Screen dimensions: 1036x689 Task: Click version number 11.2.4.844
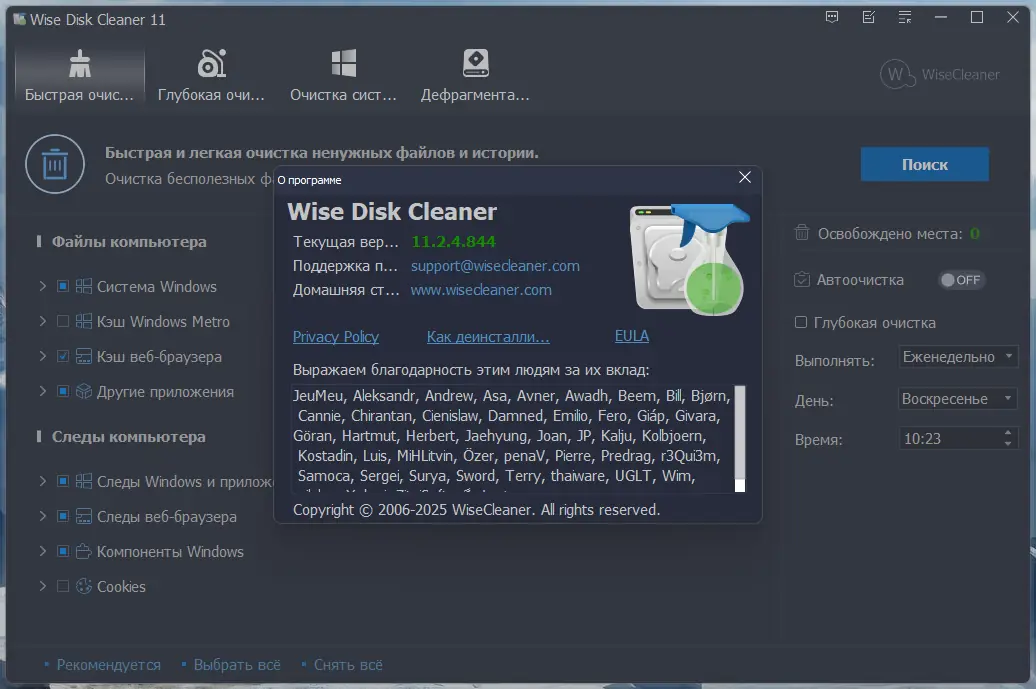coord(453,242)
